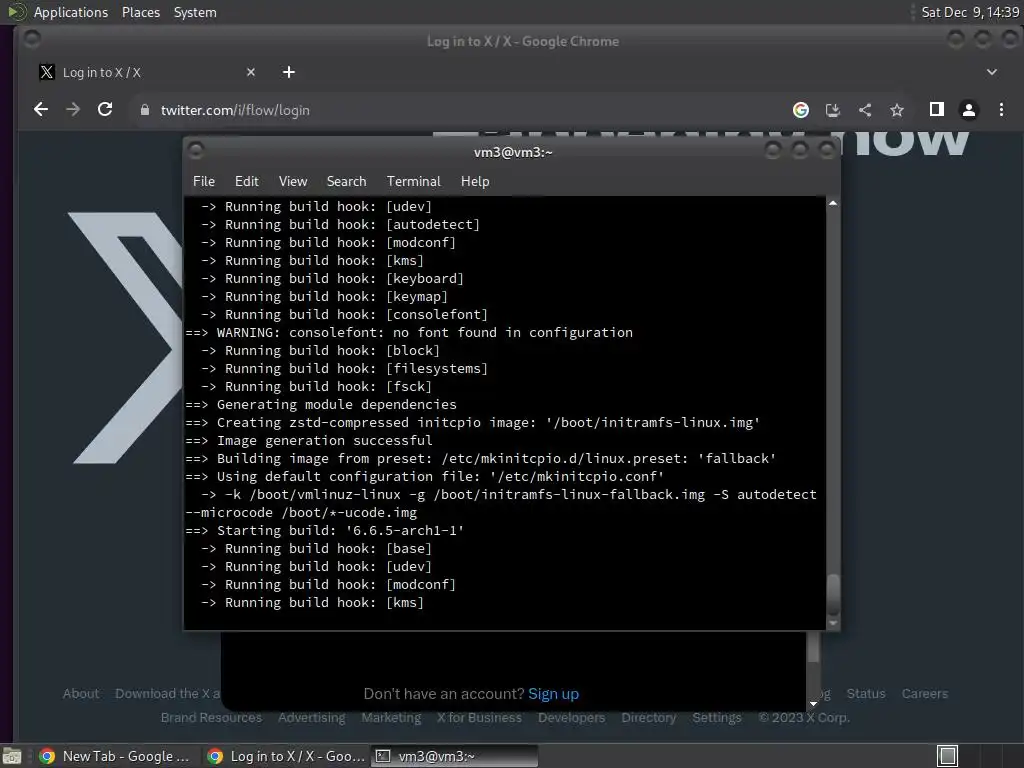This screenshot has width=1024, height=768.
Task: Click terminal scrollbar up arrow
Action: tap(833, 204)
